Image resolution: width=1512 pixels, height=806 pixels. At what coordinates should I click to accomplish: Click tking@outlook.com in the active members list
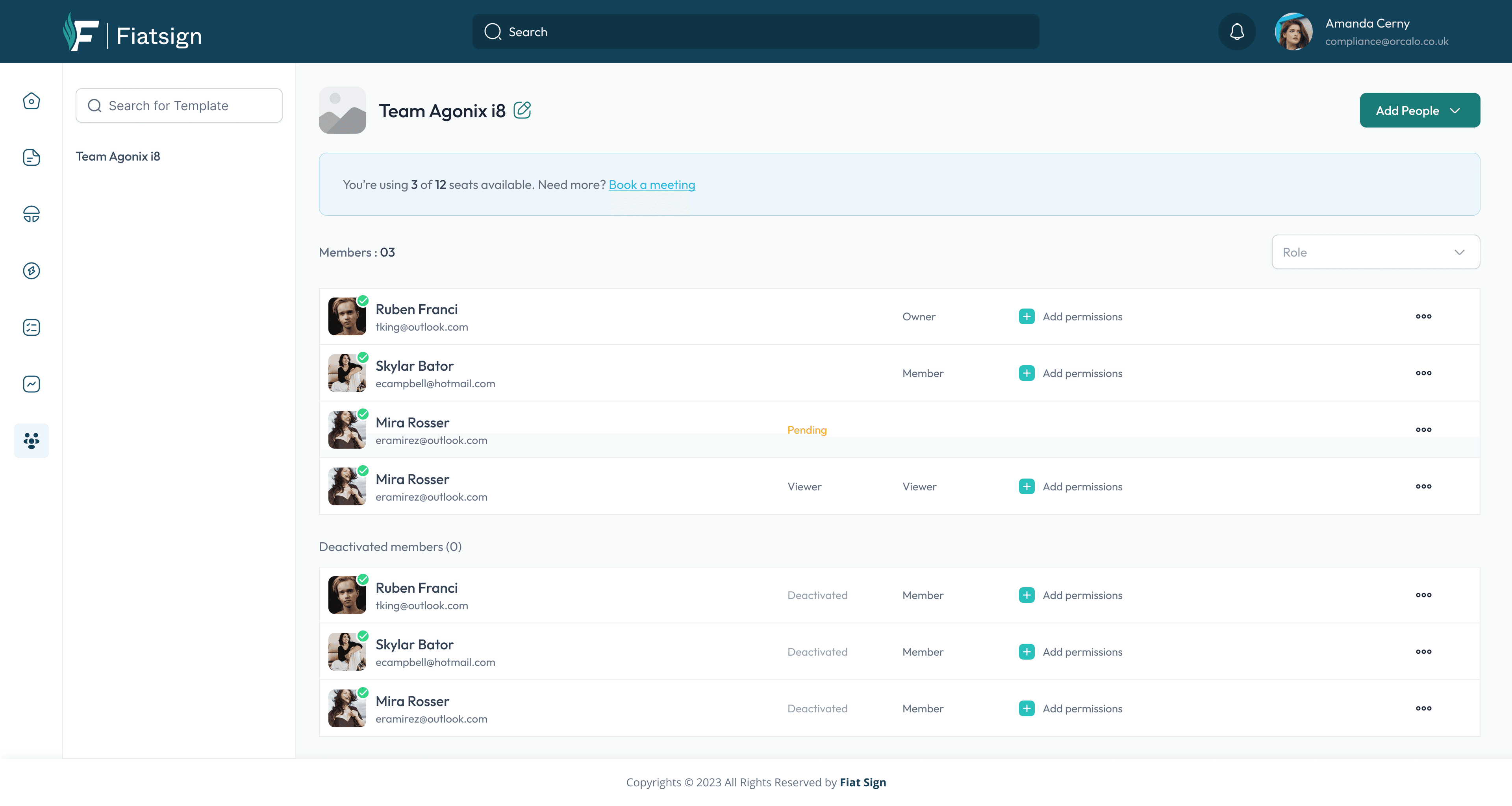[421, 327]
